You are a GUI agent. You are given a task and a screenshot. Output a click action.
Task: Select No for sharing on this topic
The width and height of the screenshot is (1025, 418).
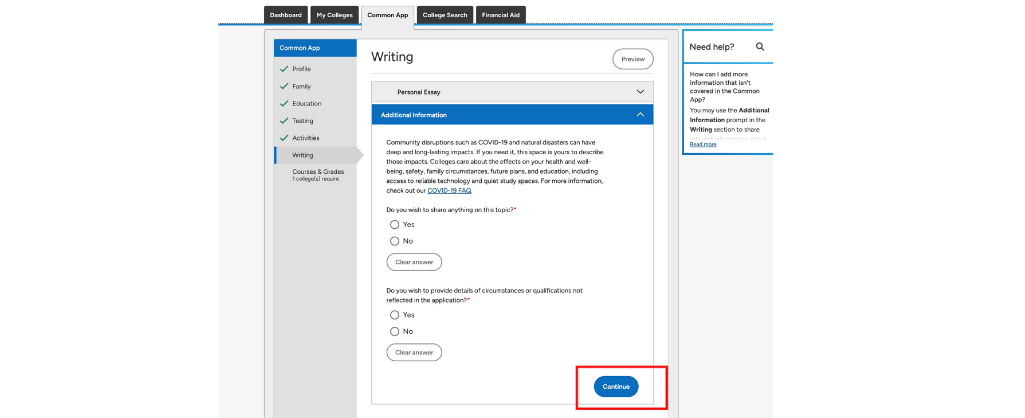tap(394, 241)
